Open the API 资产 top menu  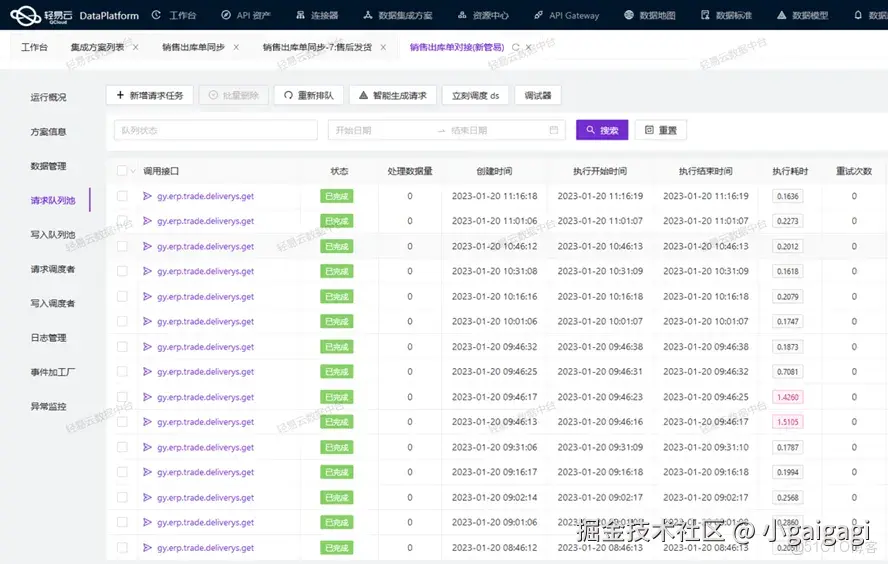[x=246, y=15]
